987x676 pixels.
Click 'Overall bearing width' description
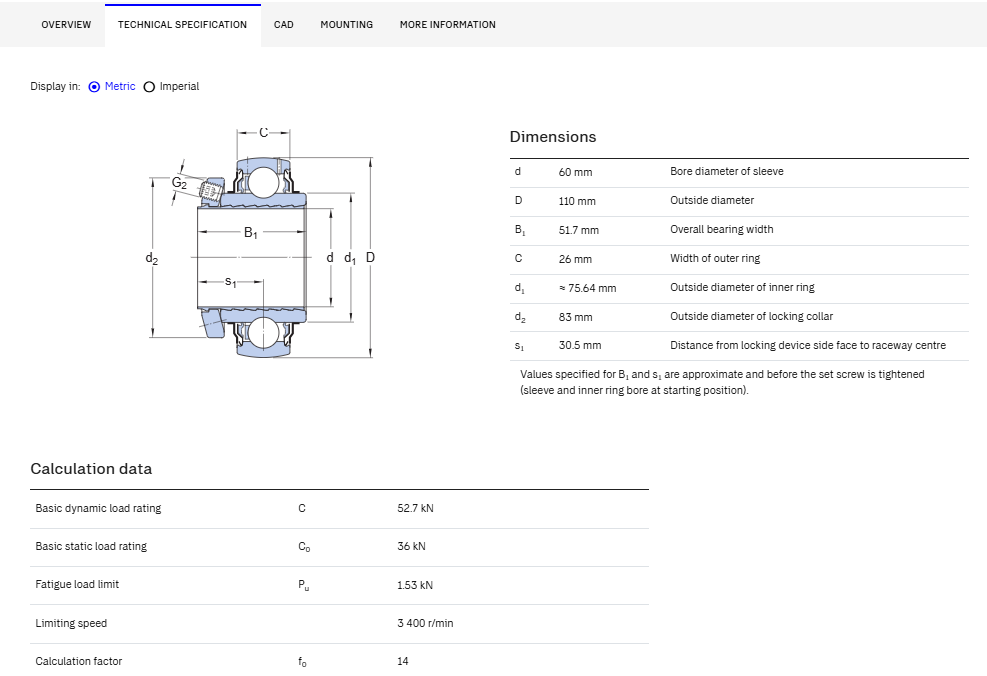[722, 229]
